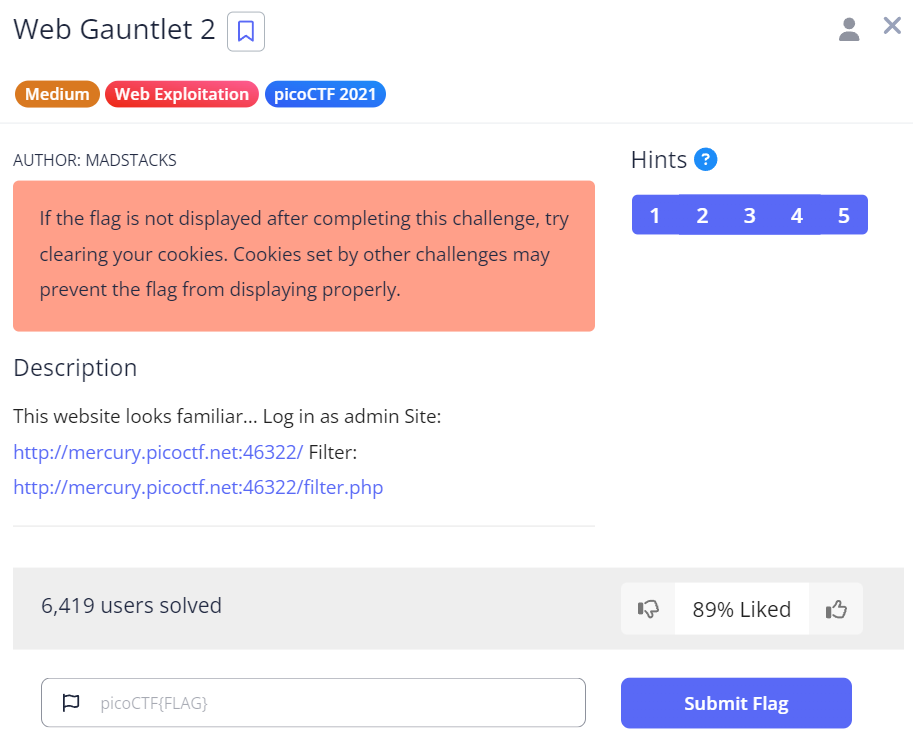Reveal hint number 3

749,215
